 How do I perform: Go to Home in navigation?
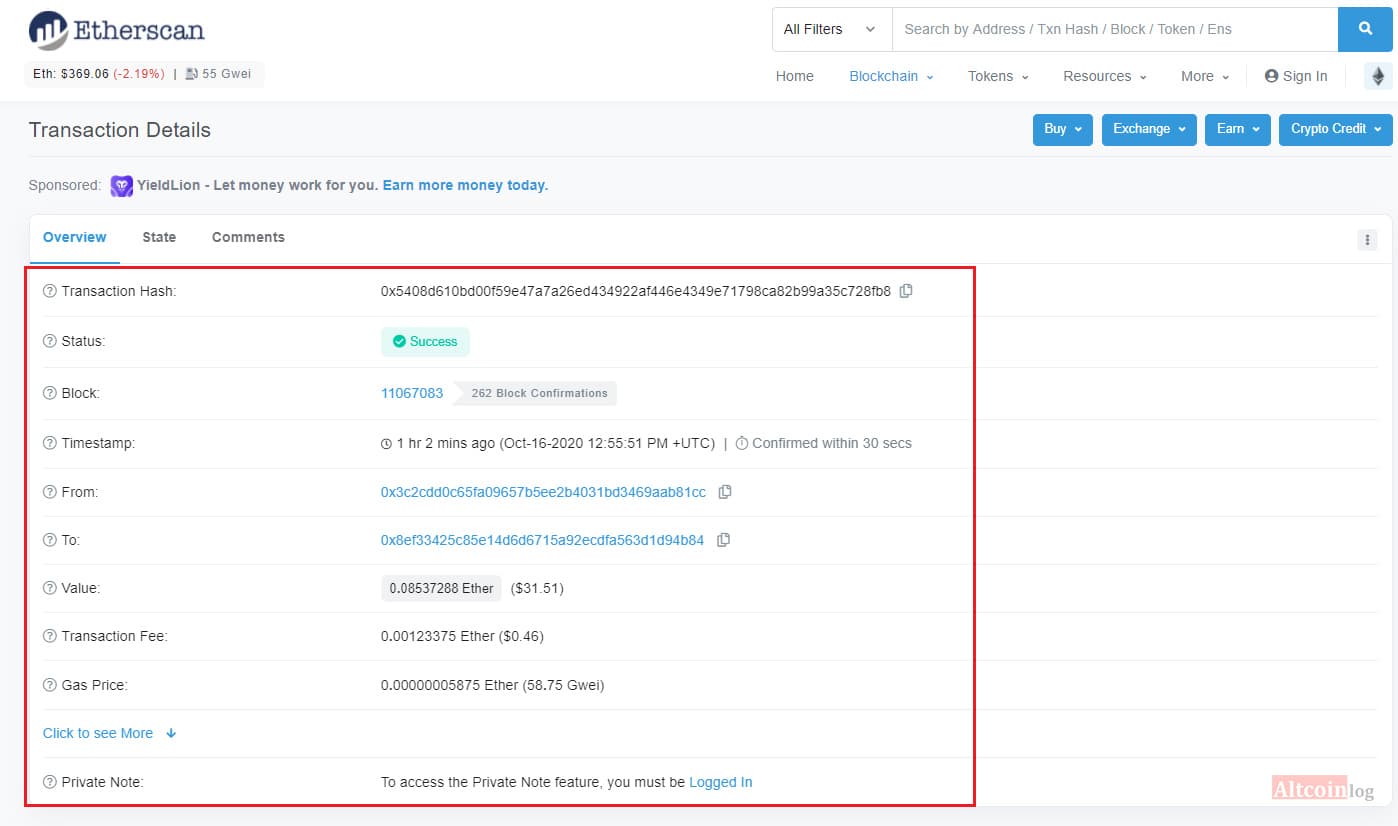click(x=795, y=76)
